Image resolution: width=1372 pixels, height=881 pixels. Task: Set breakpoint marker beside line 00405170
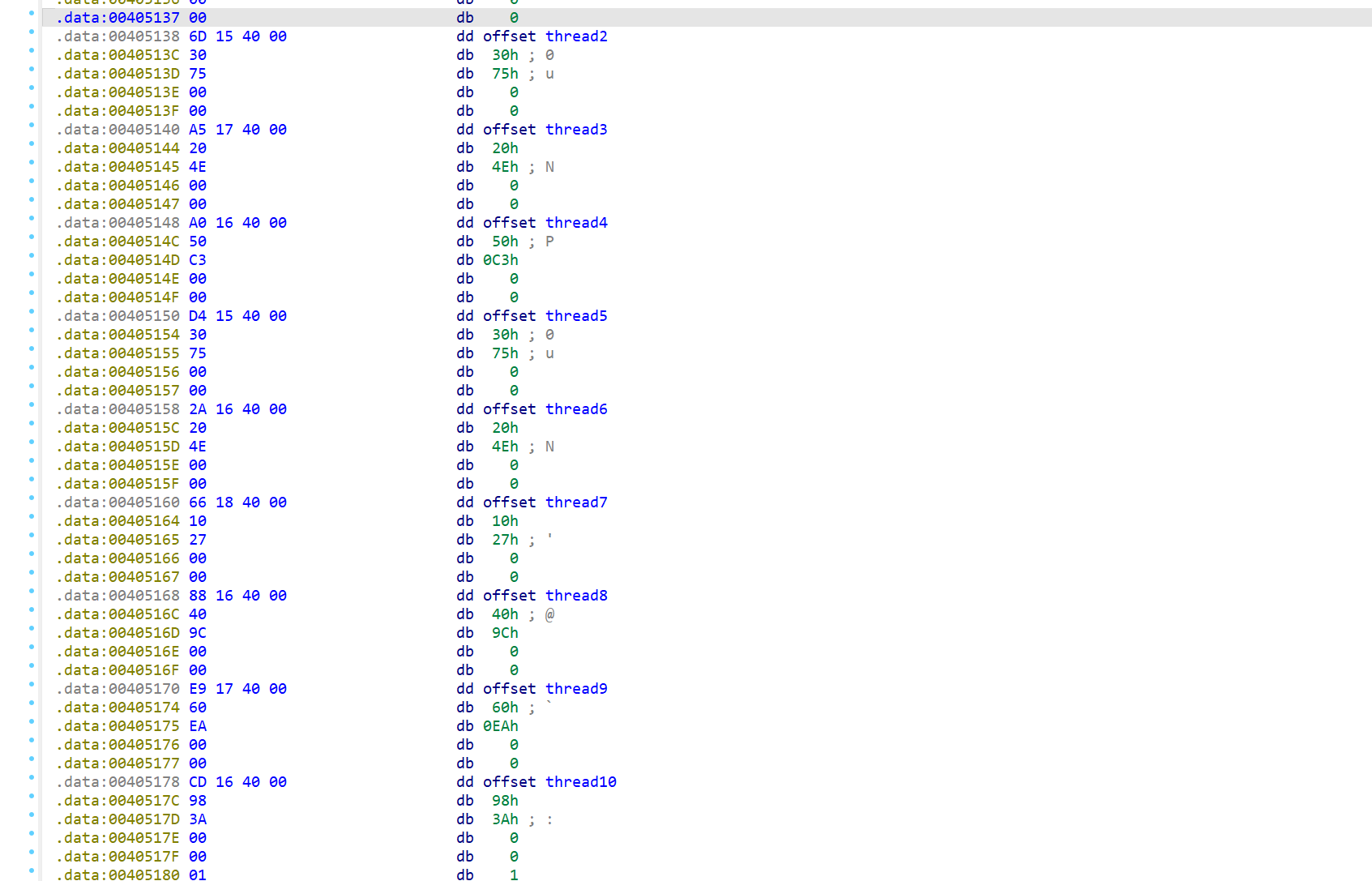(32, 685)
